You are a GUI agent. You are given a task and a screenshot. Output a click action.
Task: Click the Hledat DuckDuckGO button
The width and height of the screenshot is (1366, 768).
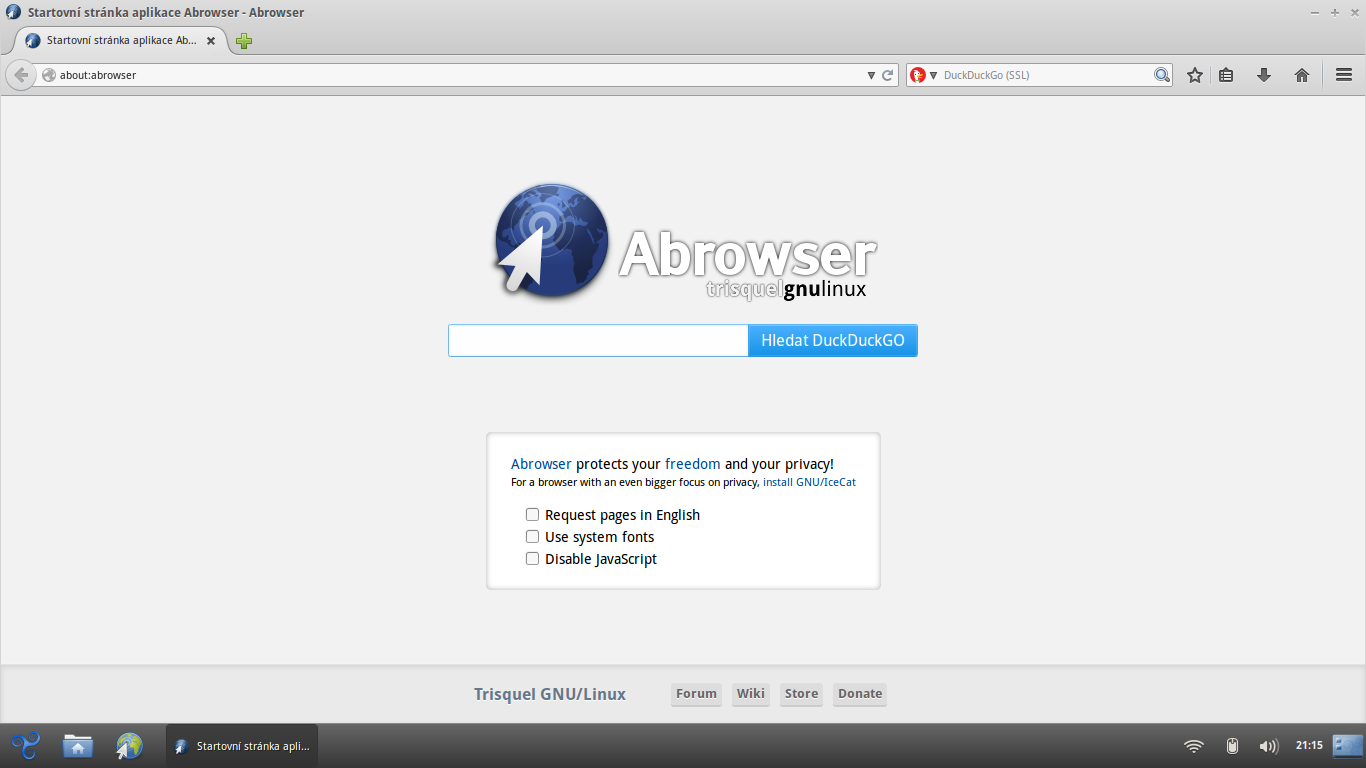click(833, 340)
